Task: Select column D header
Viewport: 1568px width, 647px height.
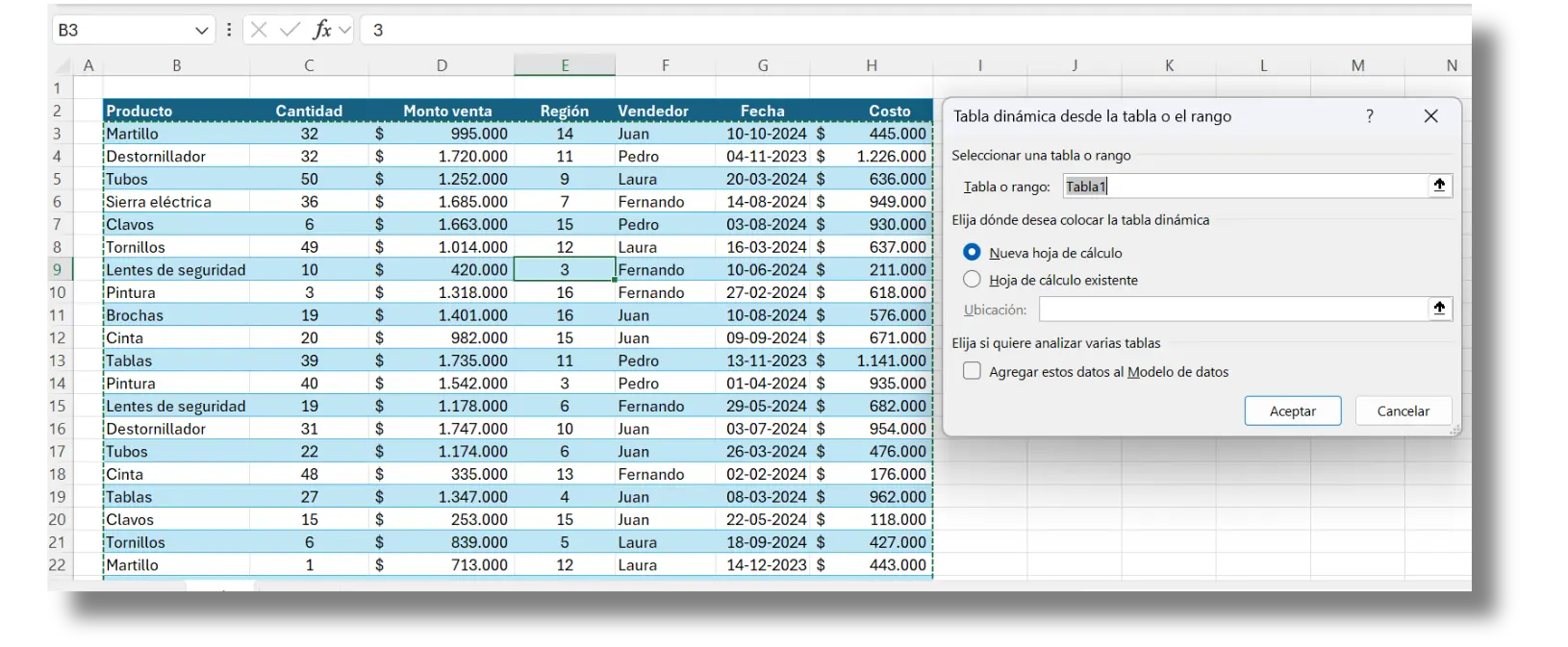Action: [442, 65]
